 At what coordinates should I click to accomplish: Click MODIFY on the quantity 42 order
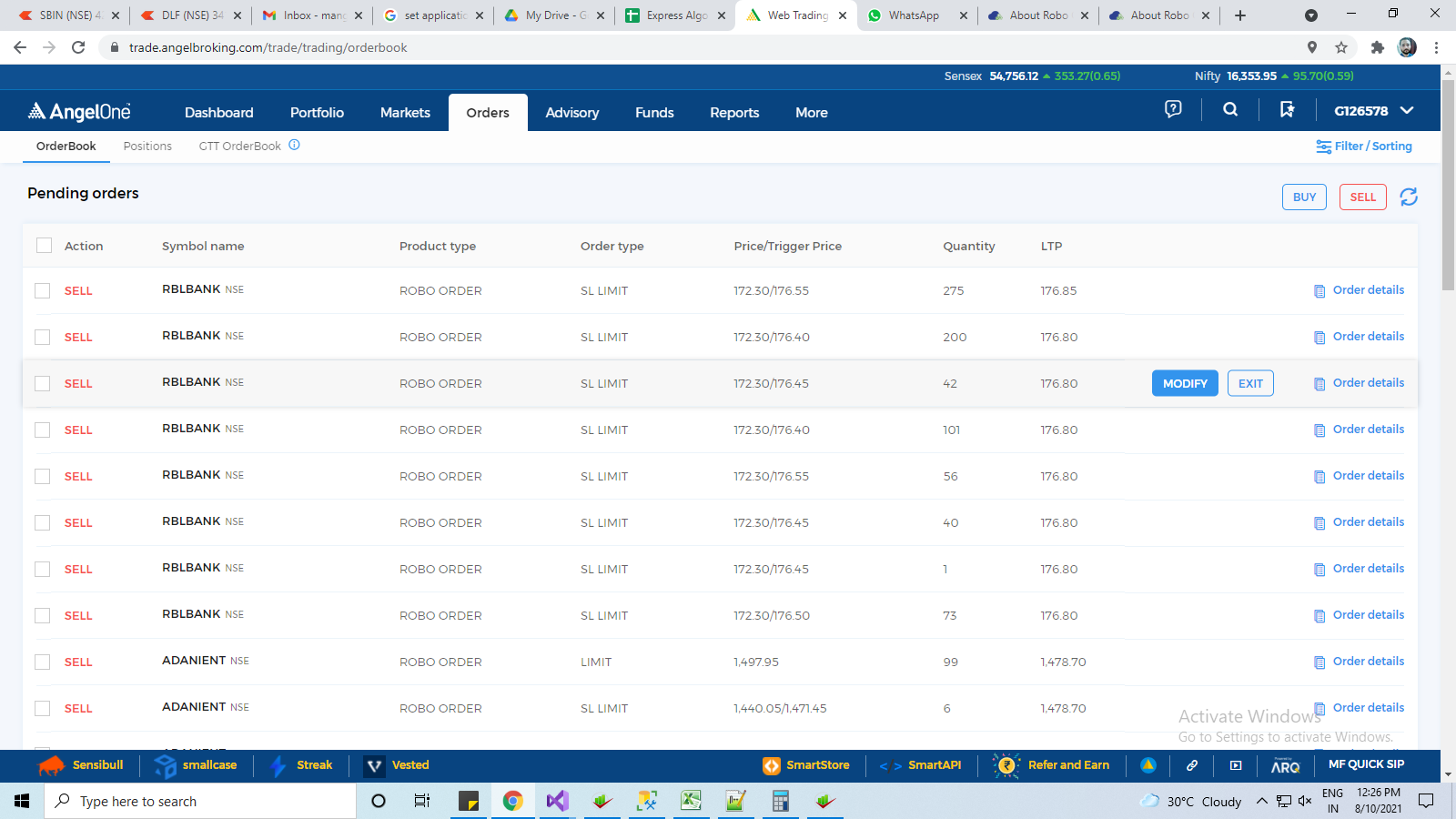point(1185,383)
